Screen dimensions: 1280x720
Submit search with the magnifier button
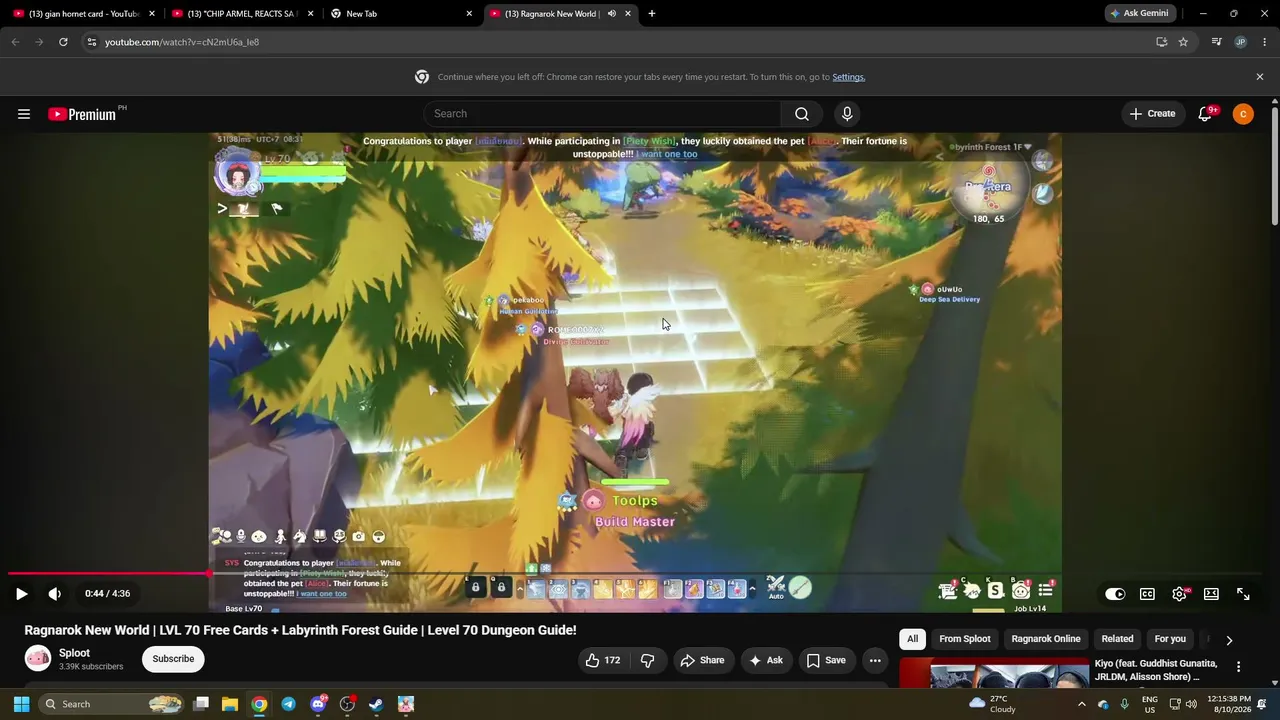click(x=802, y=114)
